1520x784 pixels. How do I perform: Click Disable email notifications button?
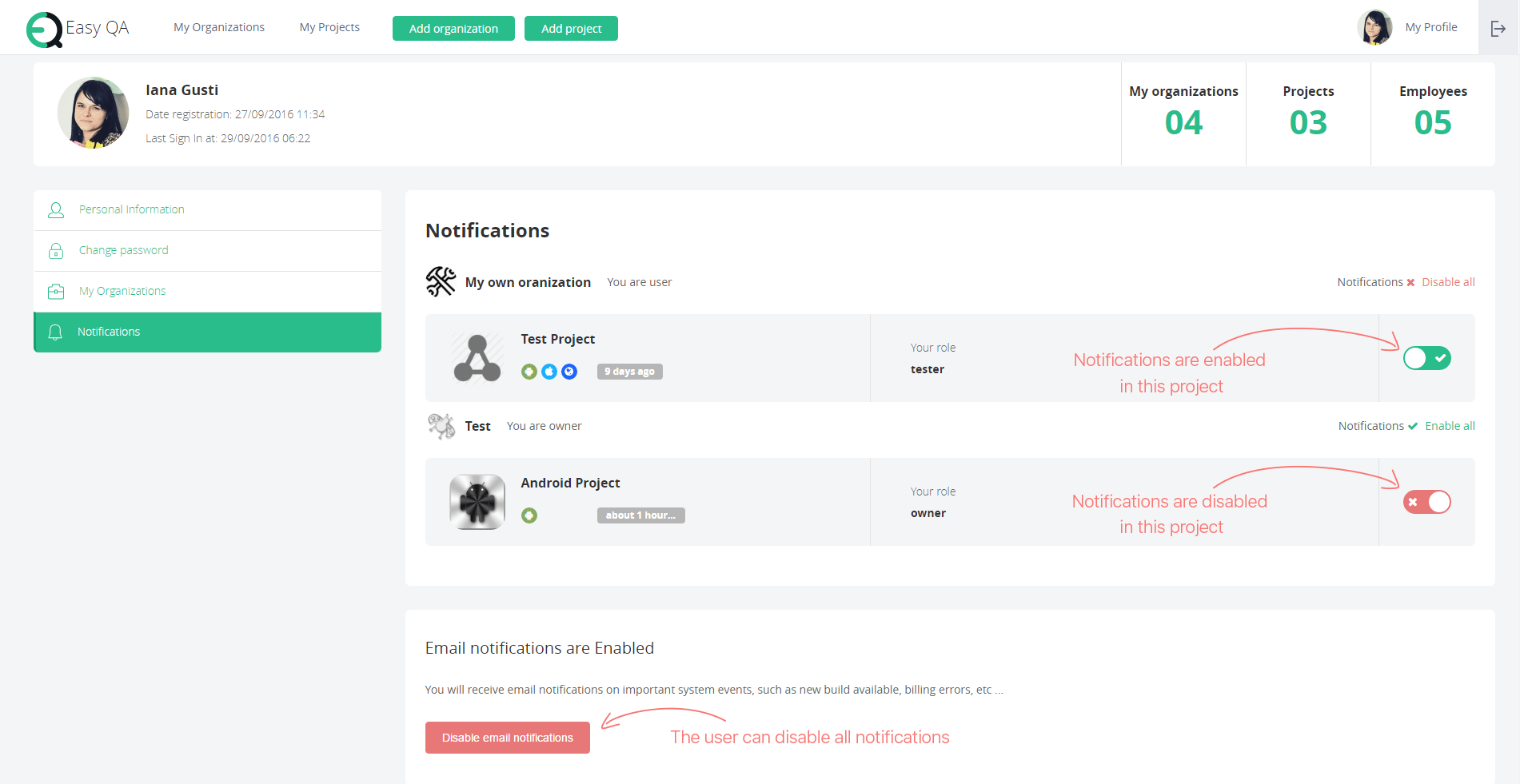[508, 738]
